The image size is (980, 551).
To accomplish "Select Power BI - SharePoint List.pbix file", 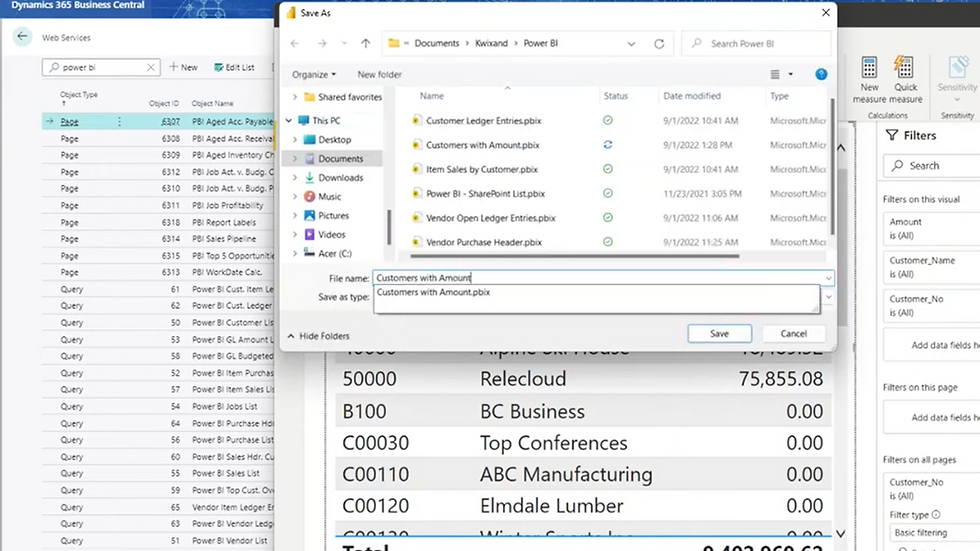I will [x=485, y=194].
